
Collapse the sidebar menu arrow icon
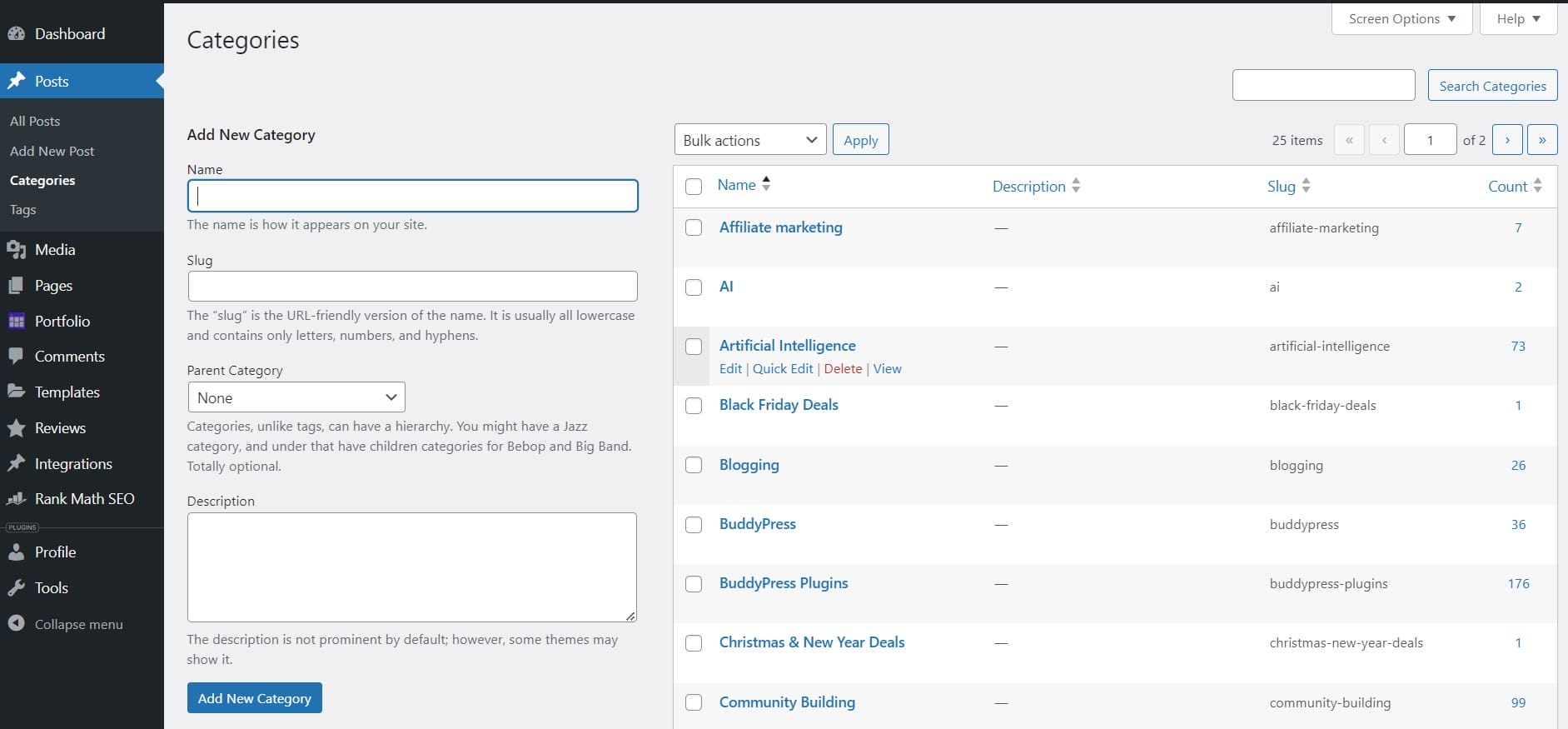click(17, 624)
